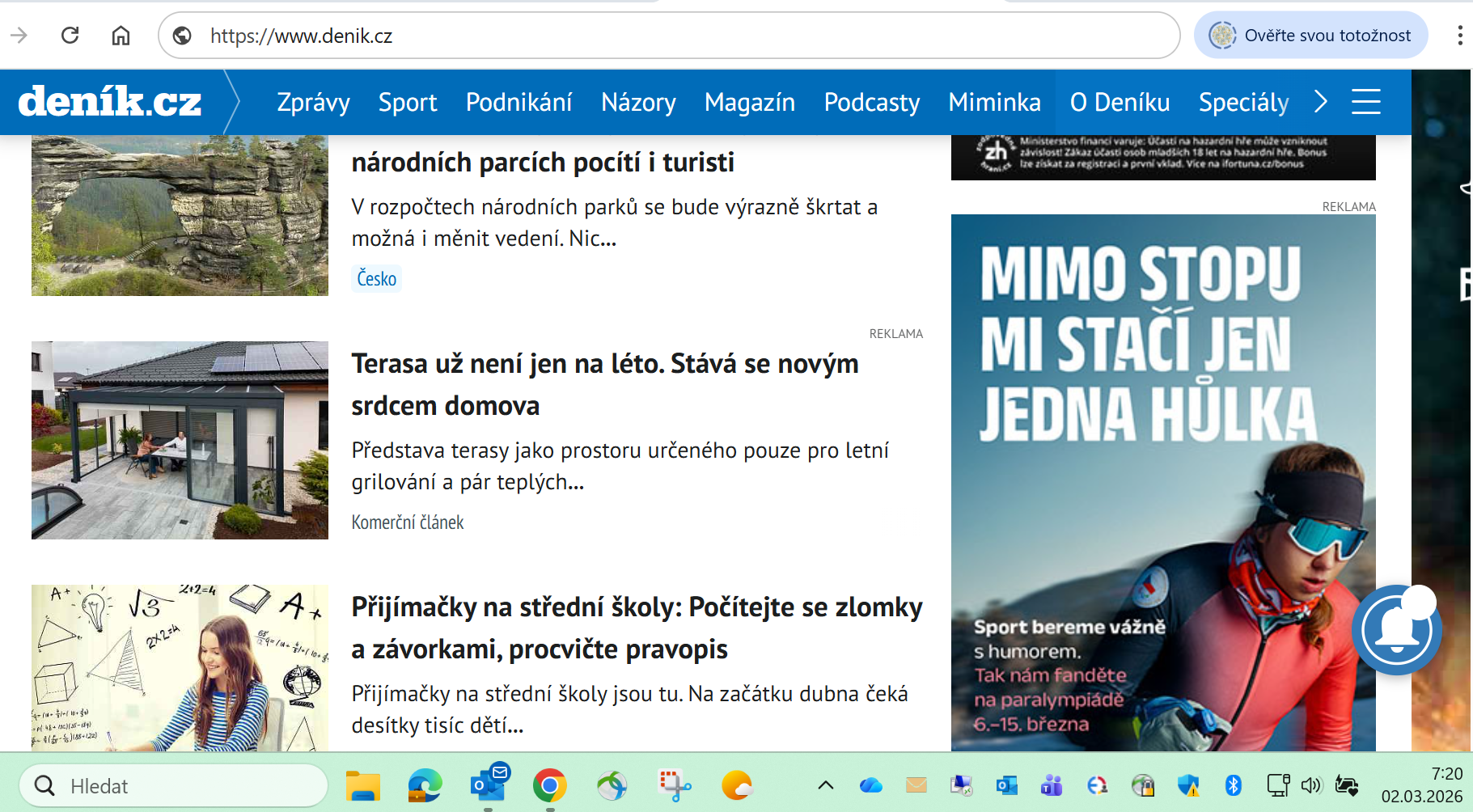This screenshot has width=1473, height=812.
Task: Select the Podcasty menu item
Action: (x=871, y=103)
